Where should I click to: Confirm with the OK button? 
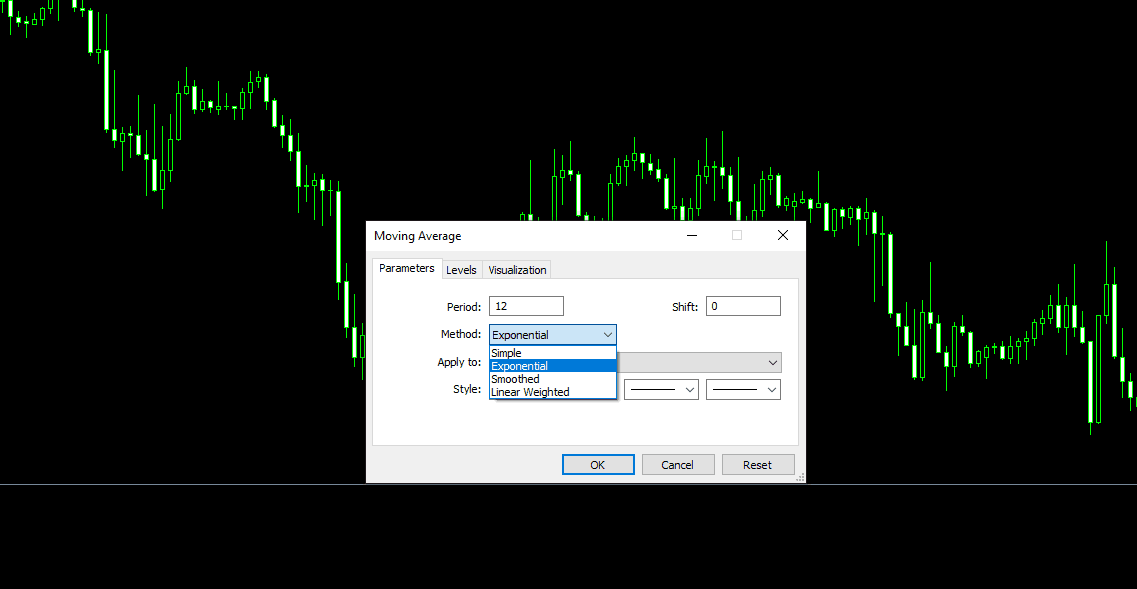tap(598, 465)
